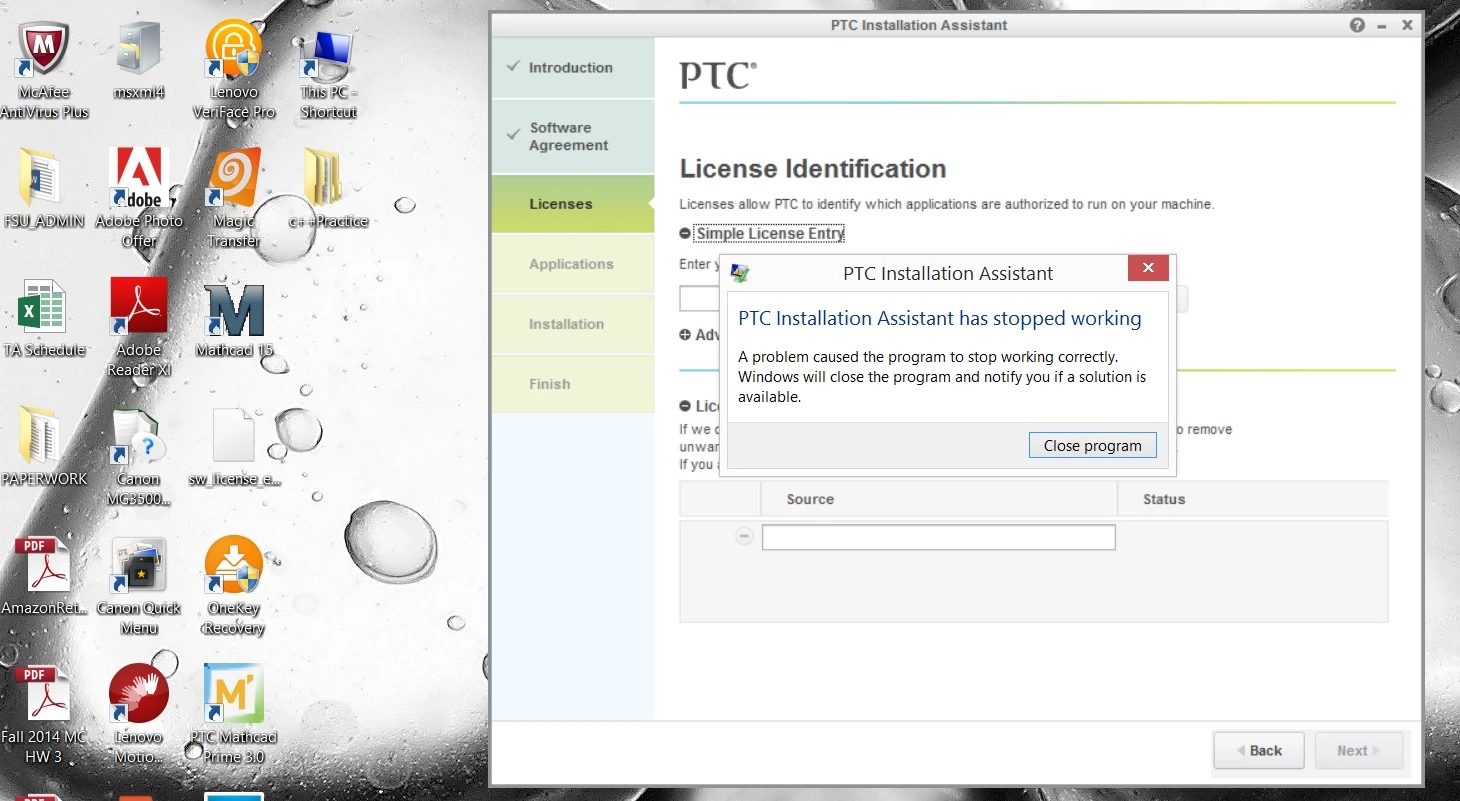Open the c++Practice folder
The image size is (1460, 801).
point(326,178)
